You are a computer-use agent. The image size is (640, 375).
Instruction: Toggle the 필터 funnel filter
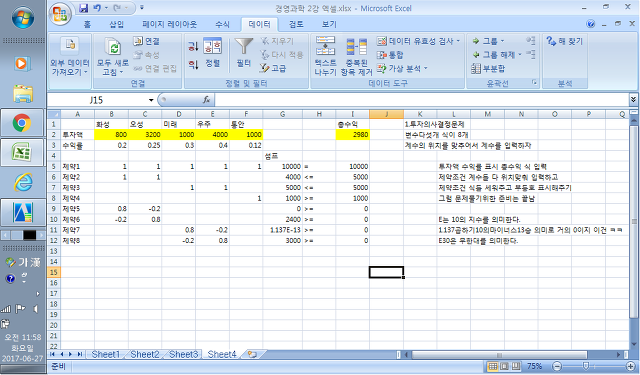tap(244, 52)
